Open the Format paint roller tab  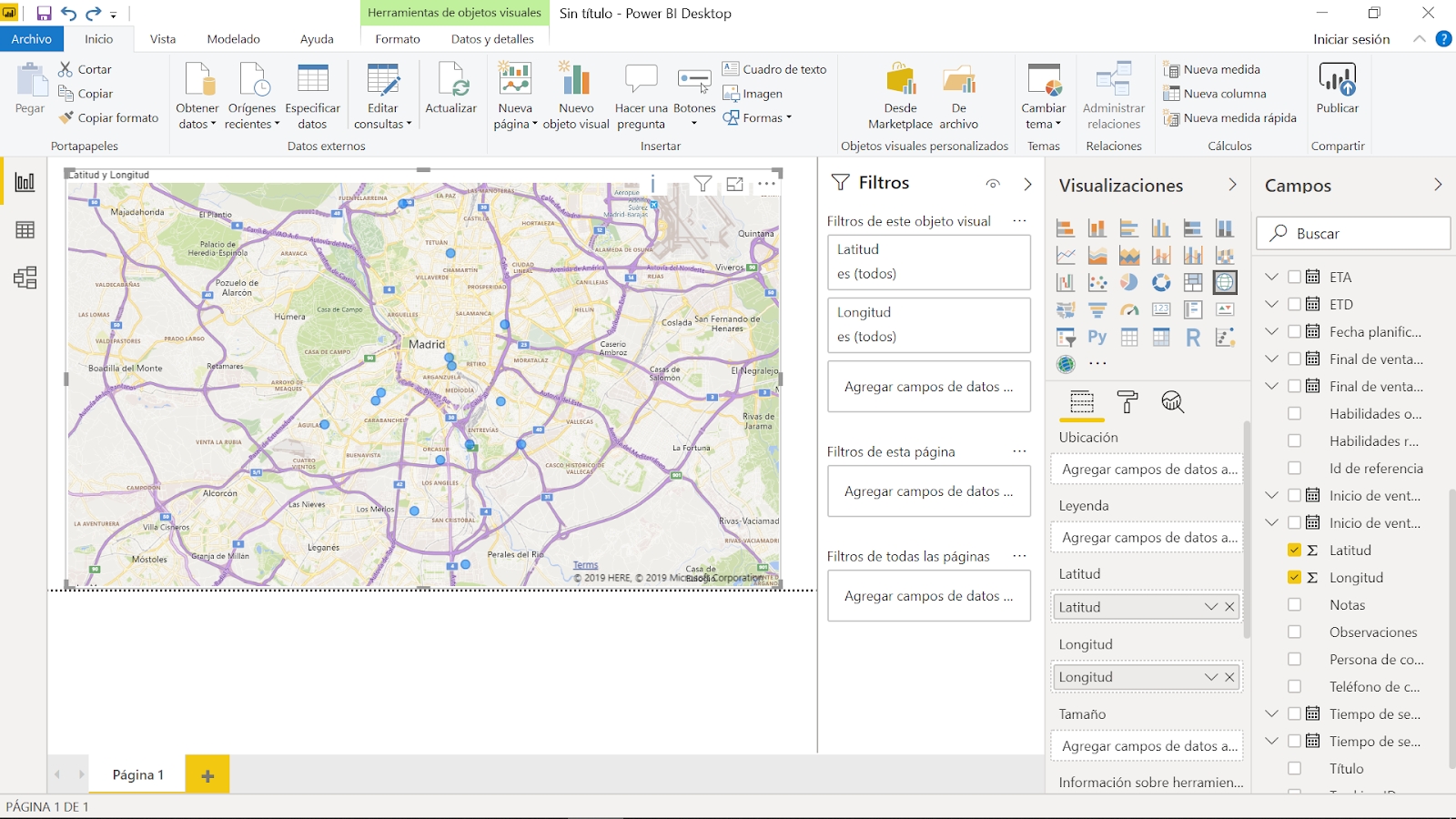point(1127,402)
